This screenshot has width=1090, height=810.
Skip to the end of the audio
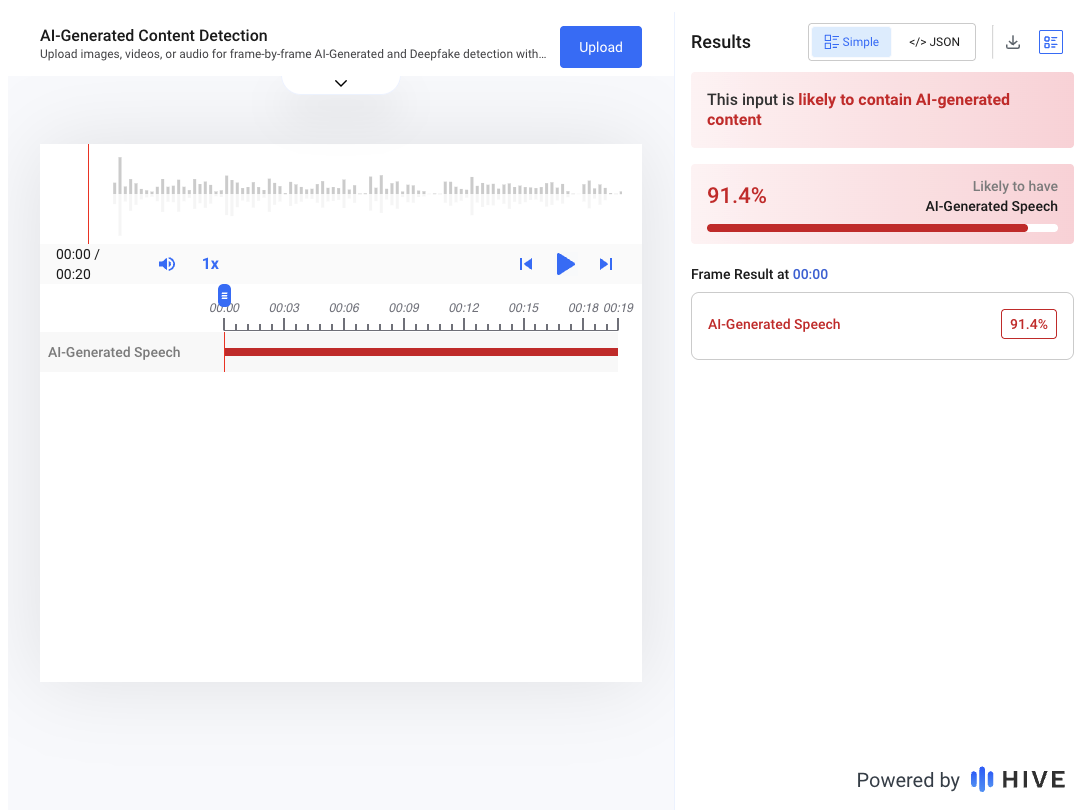(x=606, y=264)
